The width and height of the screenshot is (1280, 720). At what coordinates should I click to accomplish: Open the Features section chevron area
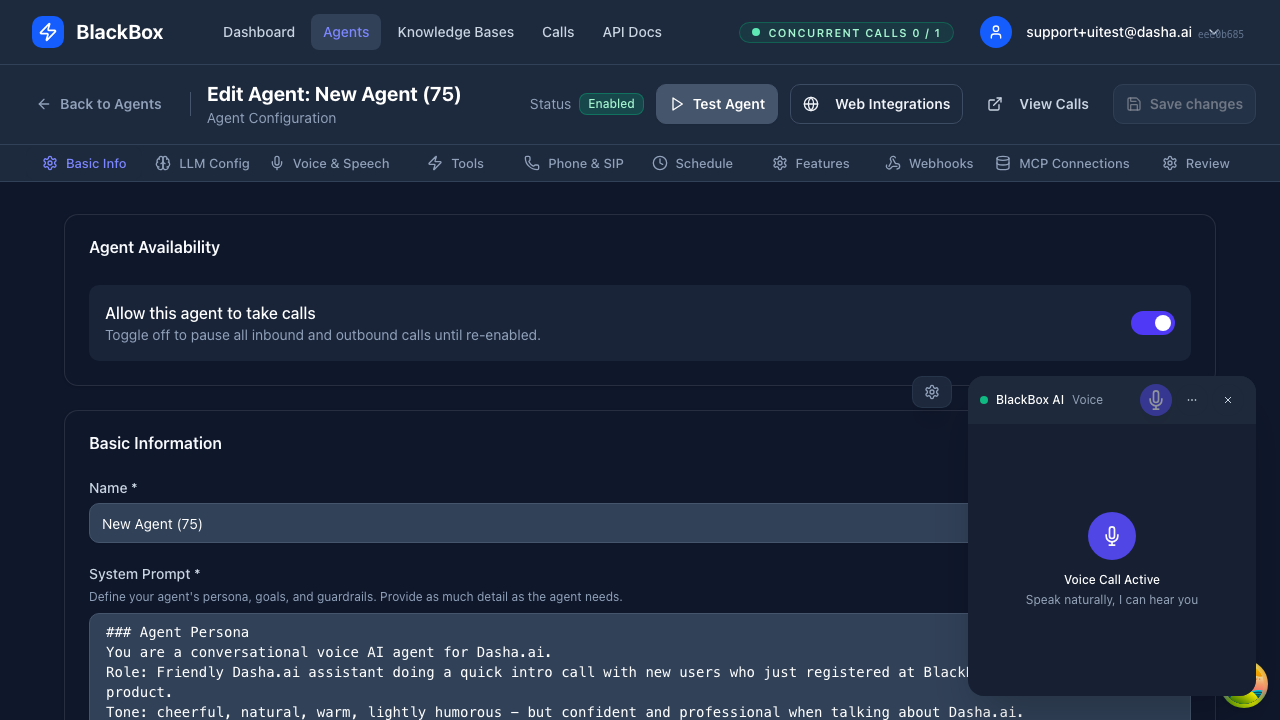811,163
